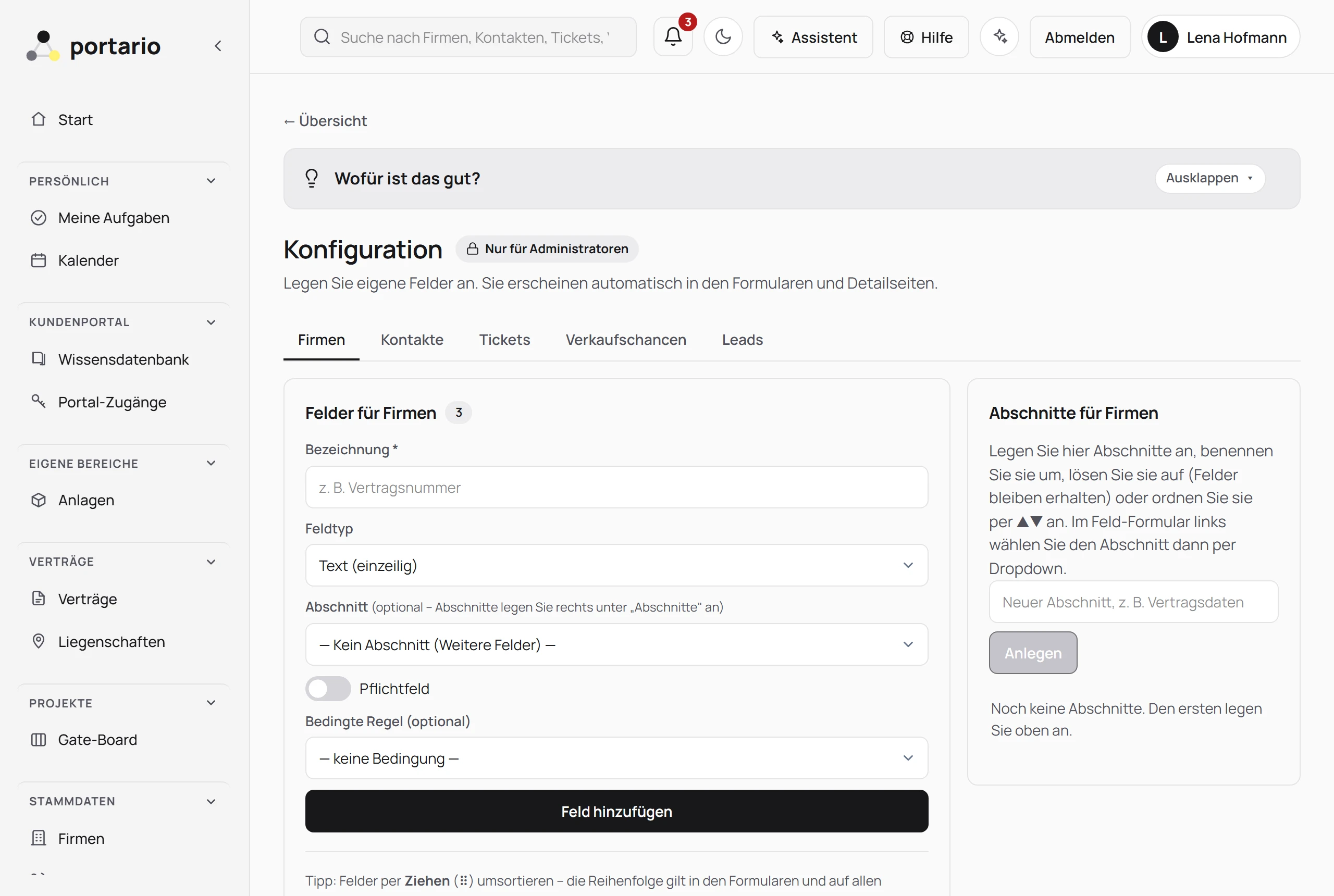Image resolution: width=1334 pixels, height=896 pixels.
Task: Expand the Wofür ist das gut panel
Action: tap(1209, 178)
